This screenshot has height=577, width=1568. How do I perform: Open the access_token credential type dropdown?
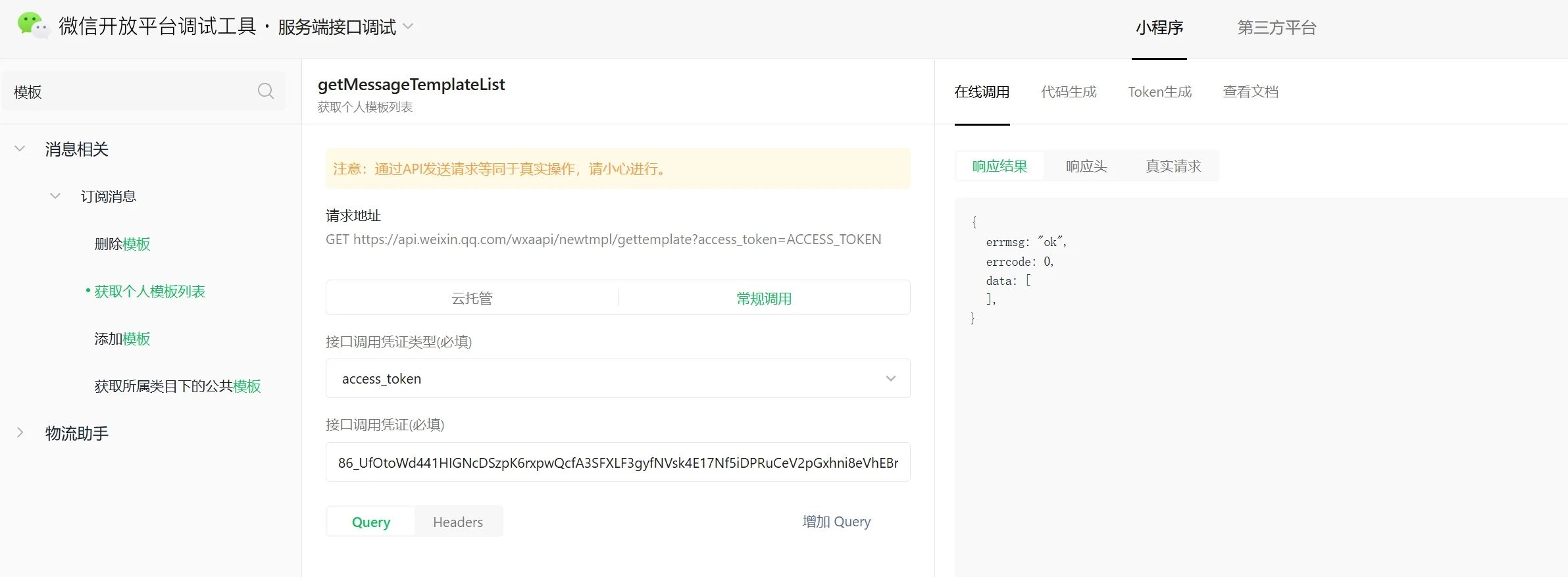point(618,378)
